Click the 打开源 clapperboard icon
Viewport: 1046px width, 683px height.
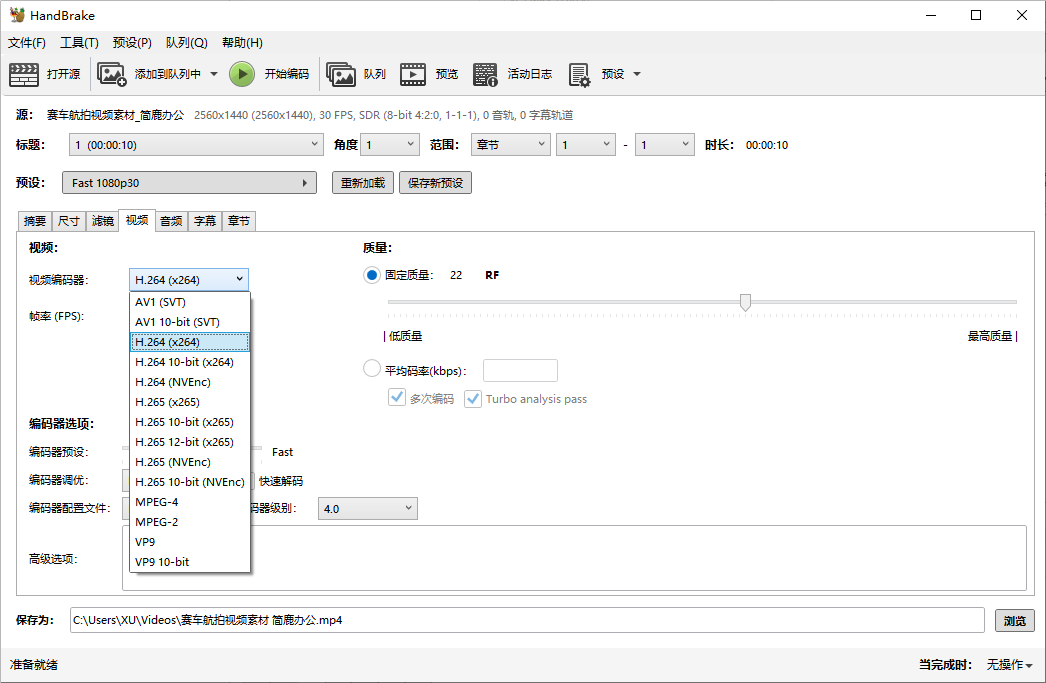(x=24, y=74)
